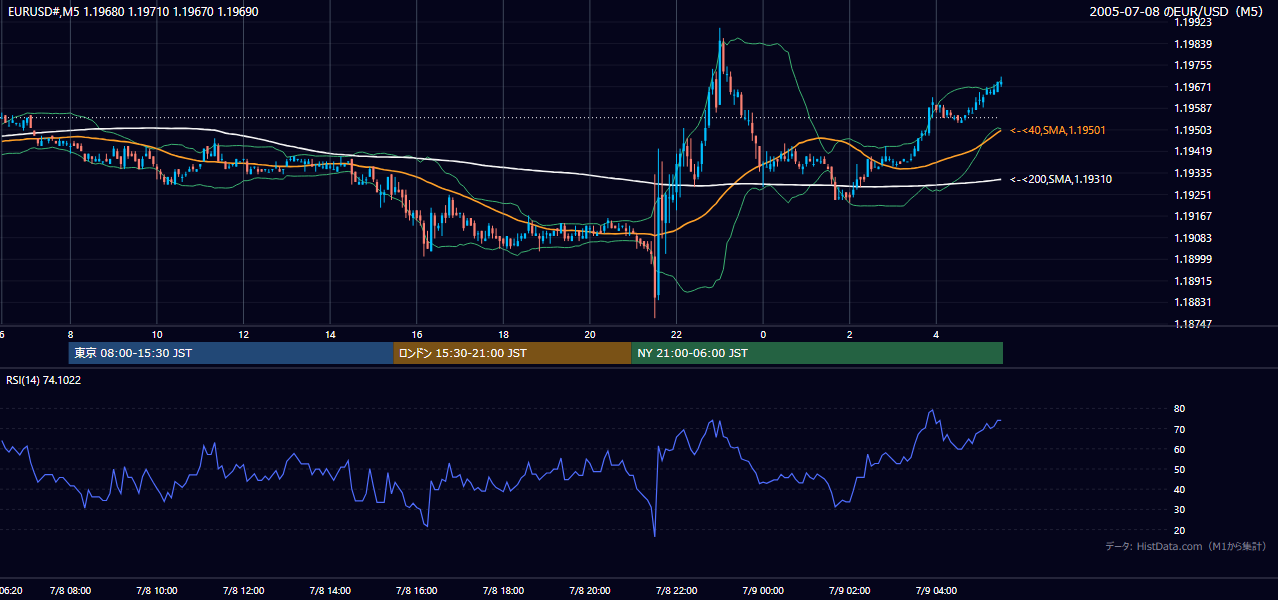This screenshot has width=1278, height=600.
Task: Click the 7/9 02:00 bottom time label
Action: point(850,591)
